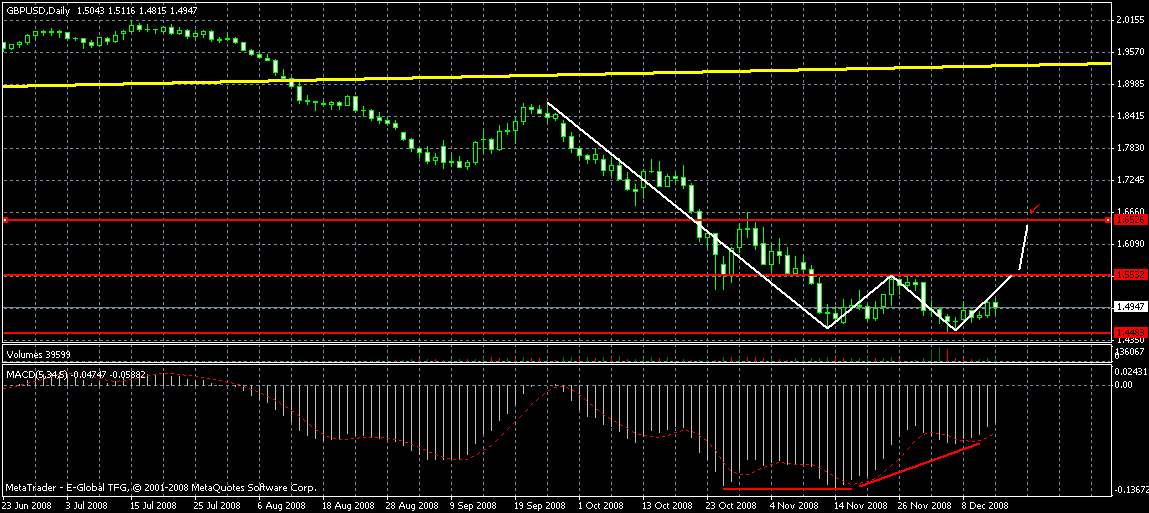Select the red horizontal line at 1.5532
This screenshot has width=1149, height=513.
tap(557, 275)
